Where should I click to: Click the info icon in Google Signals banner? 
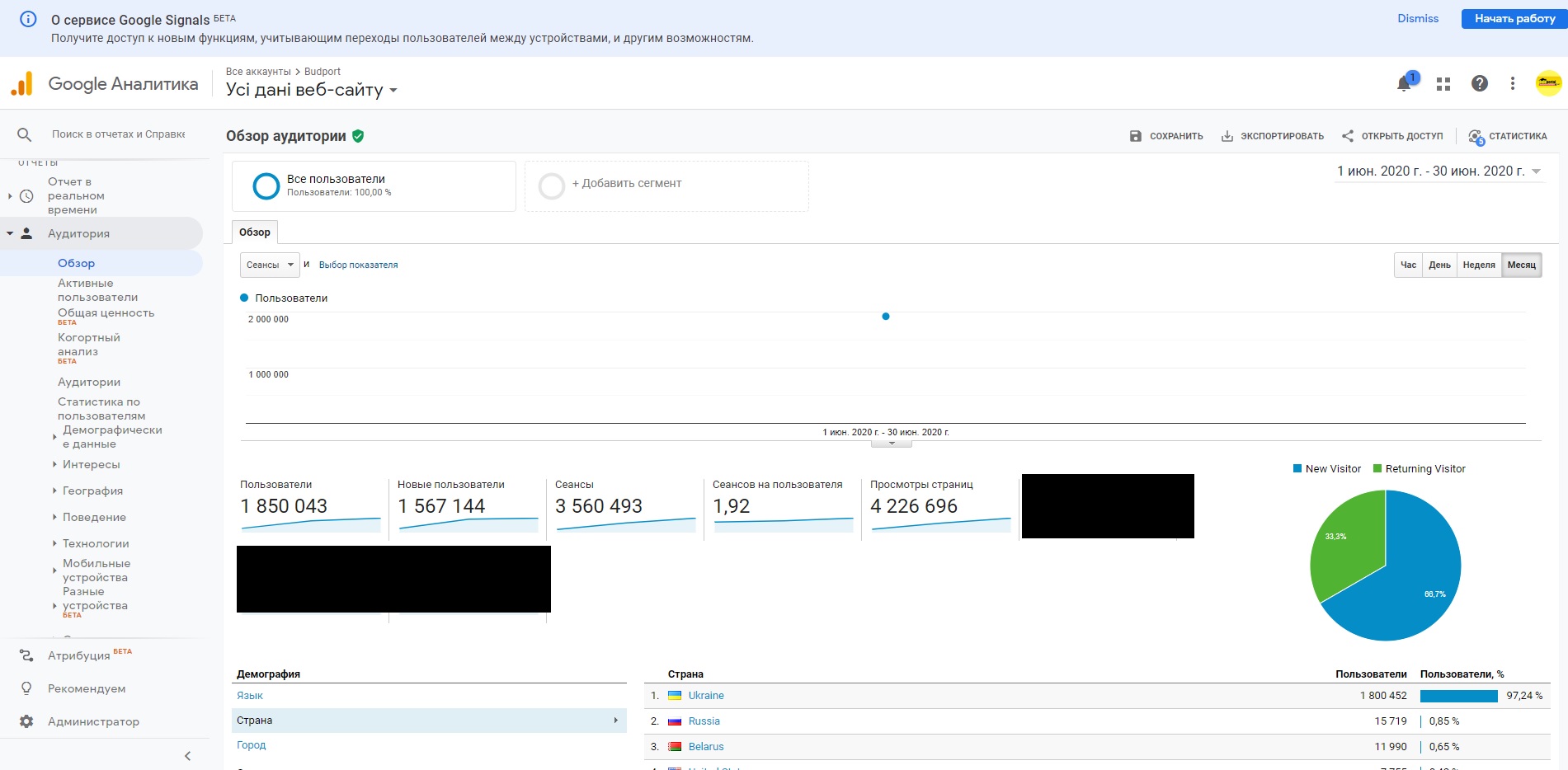28,19
